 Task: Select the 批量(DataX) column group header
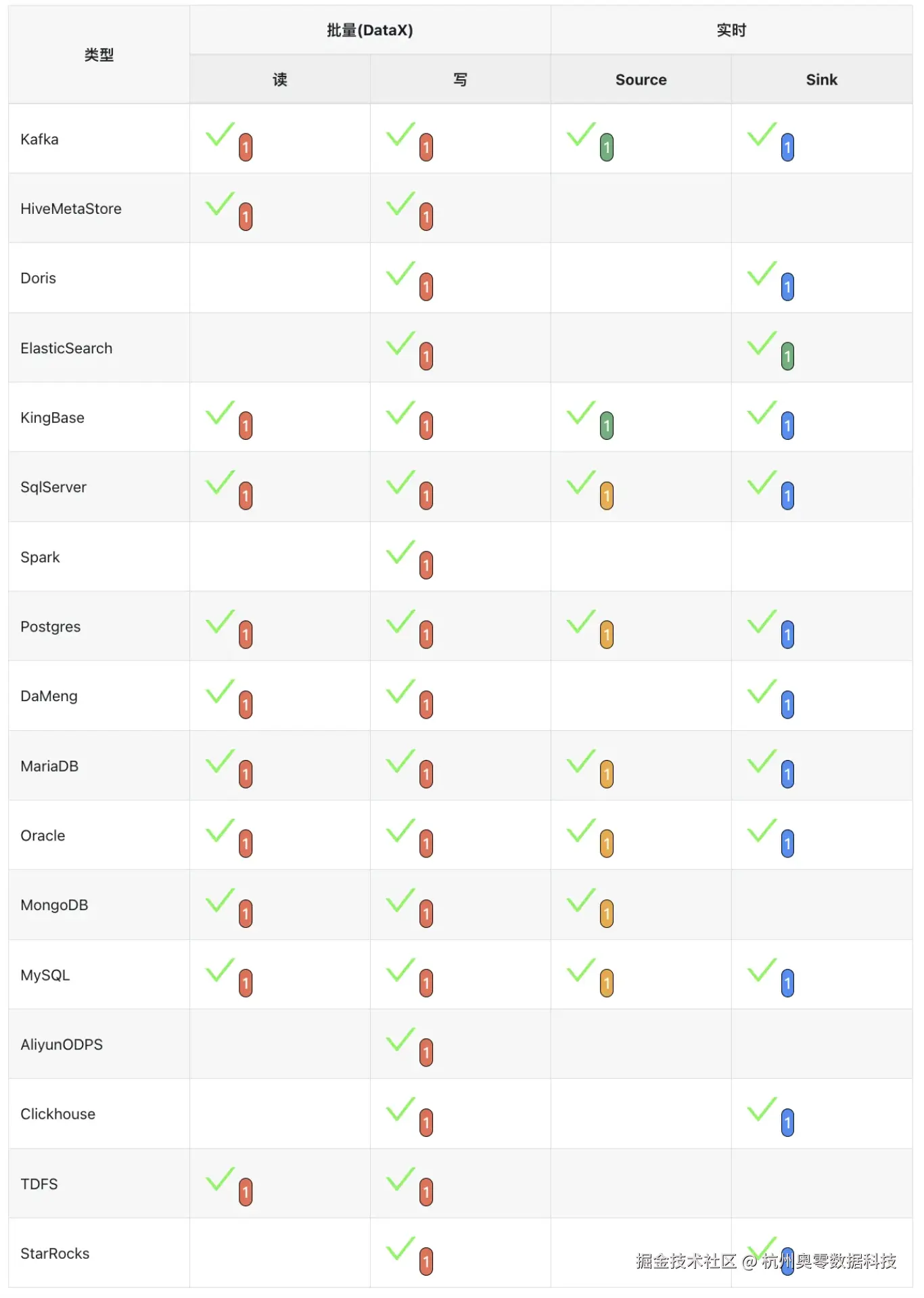click(x=370, y=30)
